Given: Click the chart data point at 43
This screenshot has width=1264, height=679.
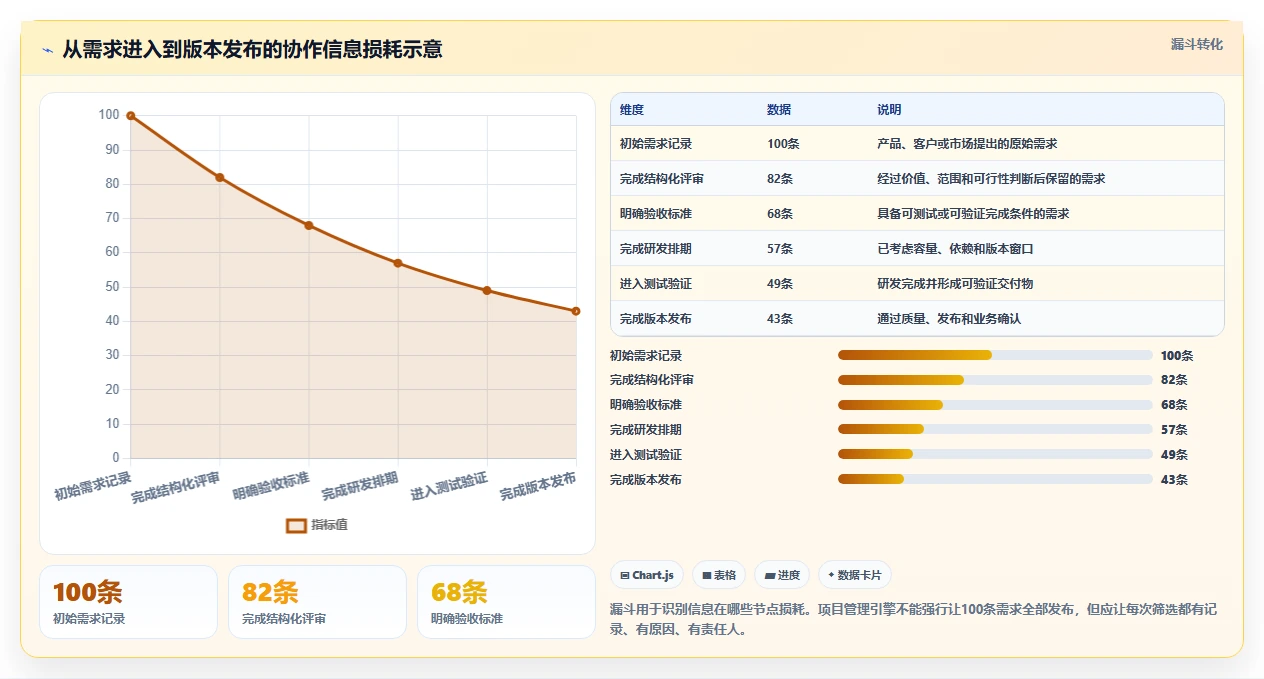Looking at the screenshot, I should 576,311.
